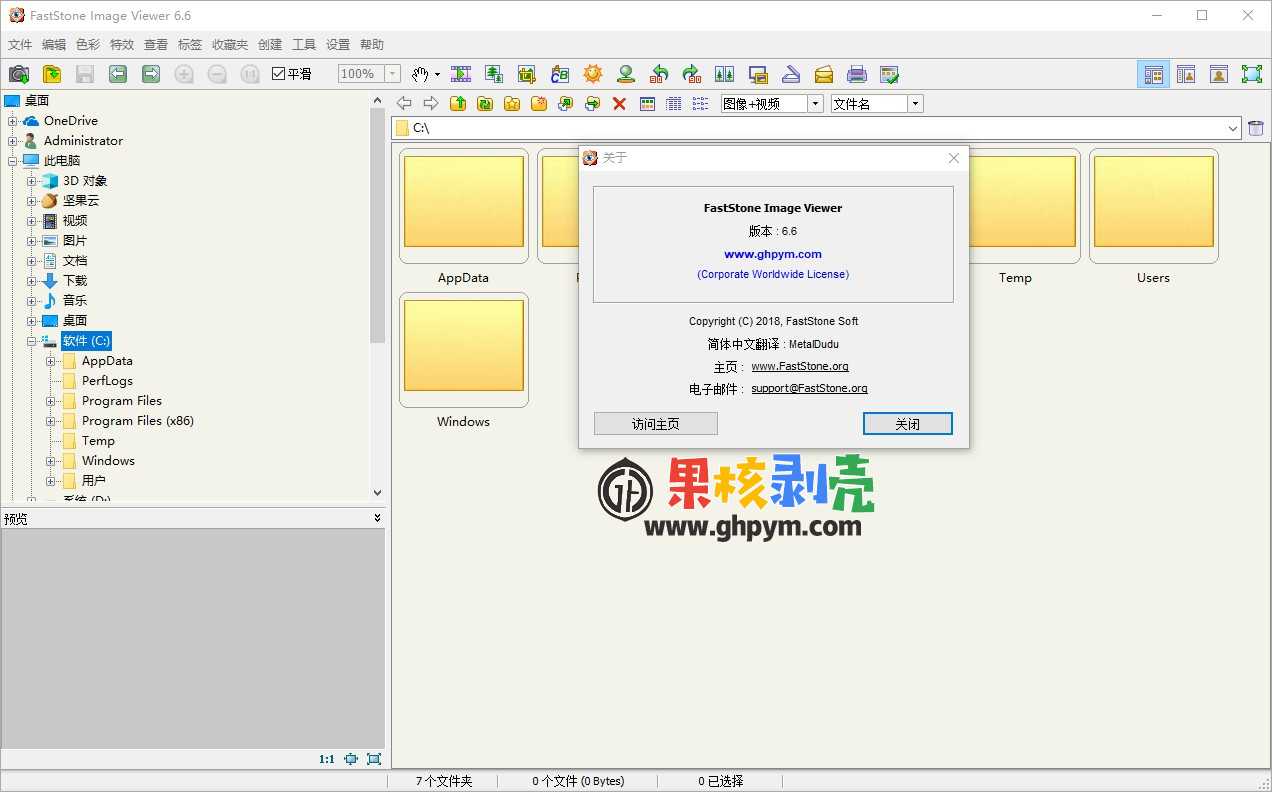Click the open file toolbar icon
Image resolution: width=1272 pixels, height=792 pixels.
52,74
